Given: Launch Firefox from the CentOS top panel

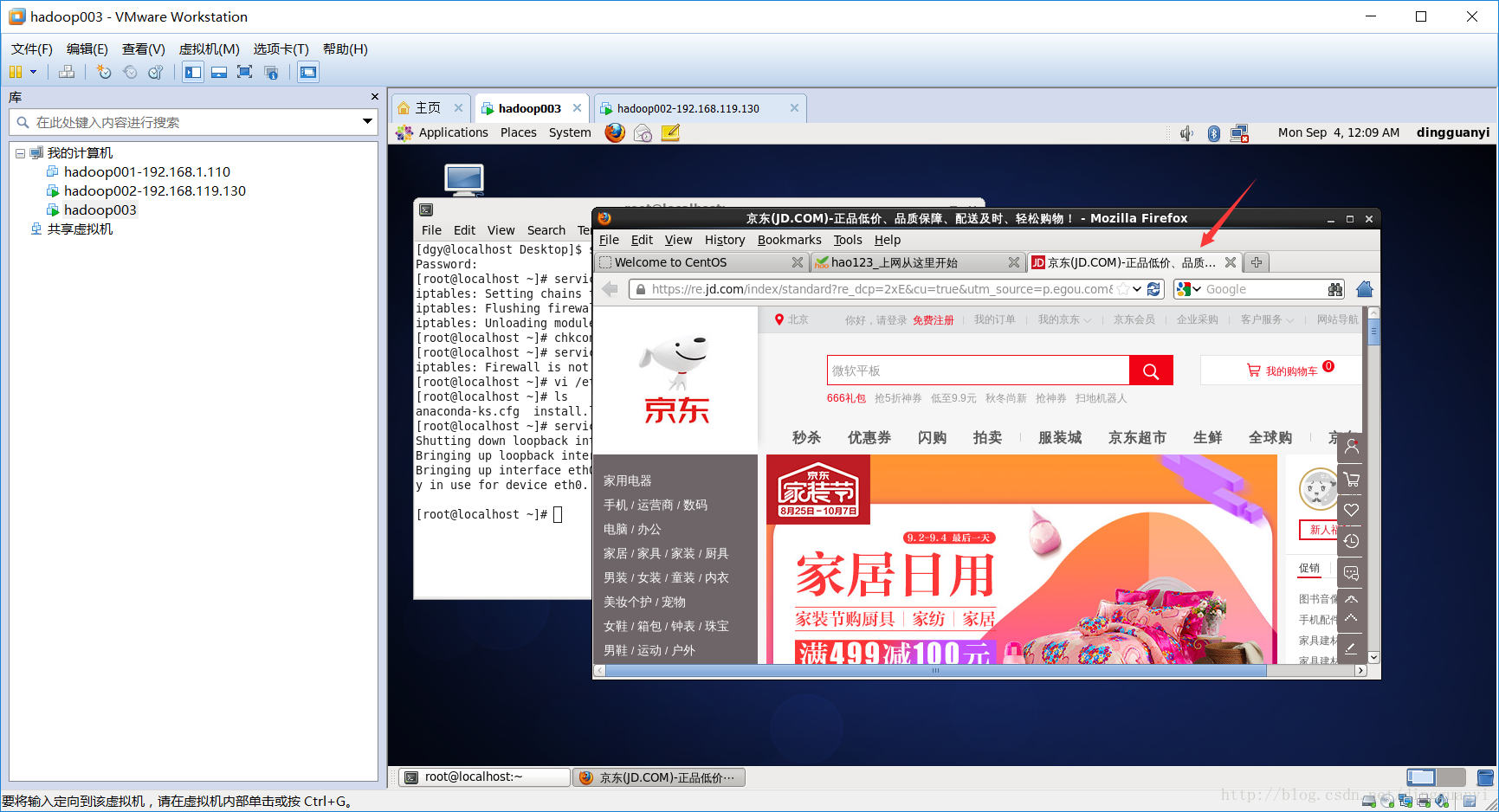Looking at the screenshot, I should click(615, 132).
